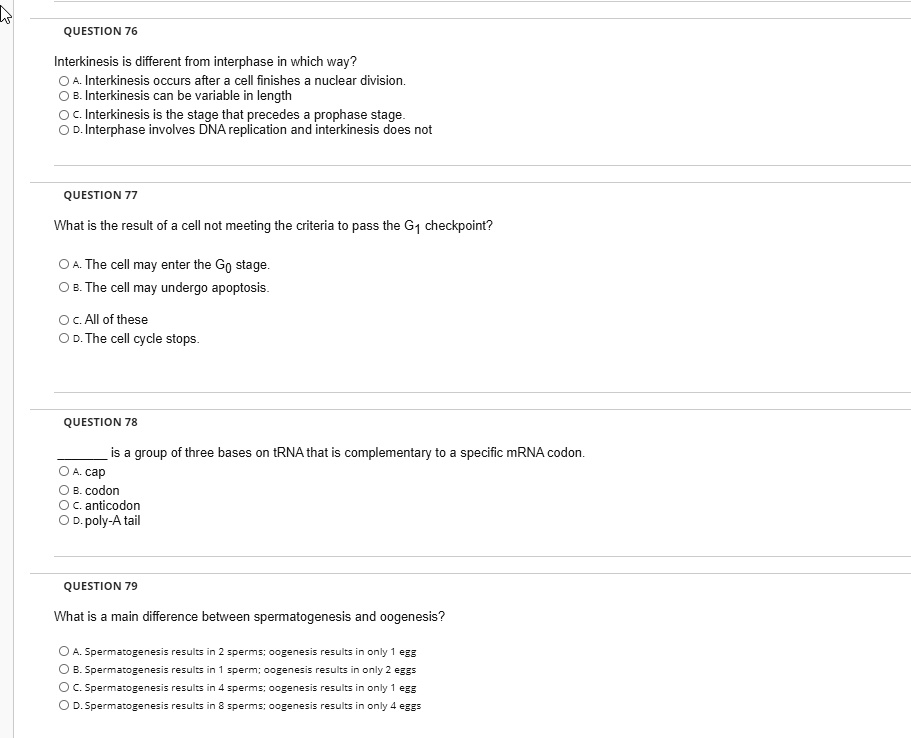
Task: Choose '2 sperms; only 1 egg' answer
Action: pyautogui.click(x=64, y=651)
